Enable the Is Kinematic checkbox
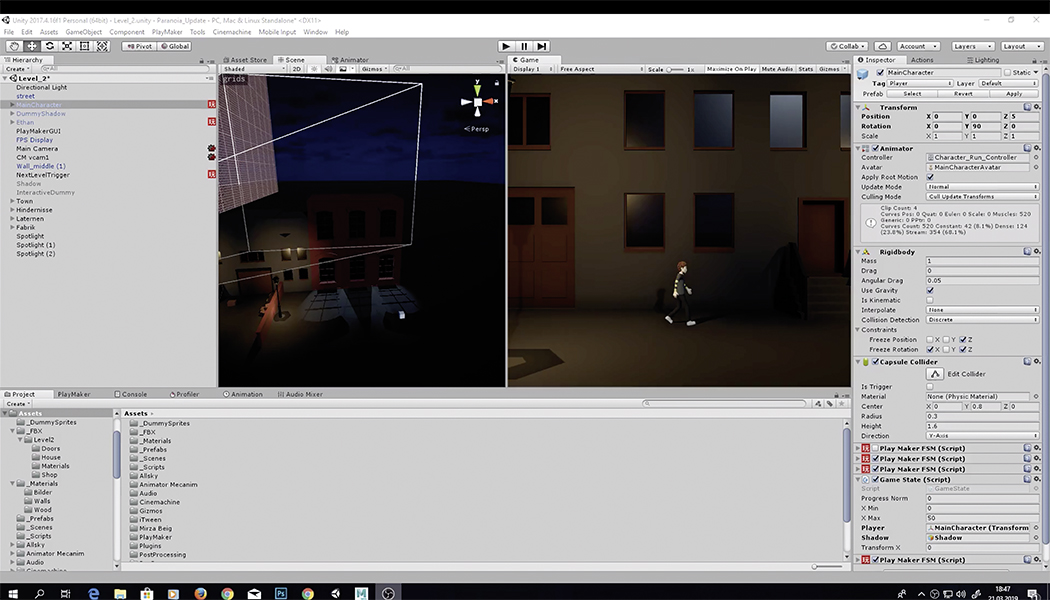Screen dimensions: 1050x600 click(930, 300)
